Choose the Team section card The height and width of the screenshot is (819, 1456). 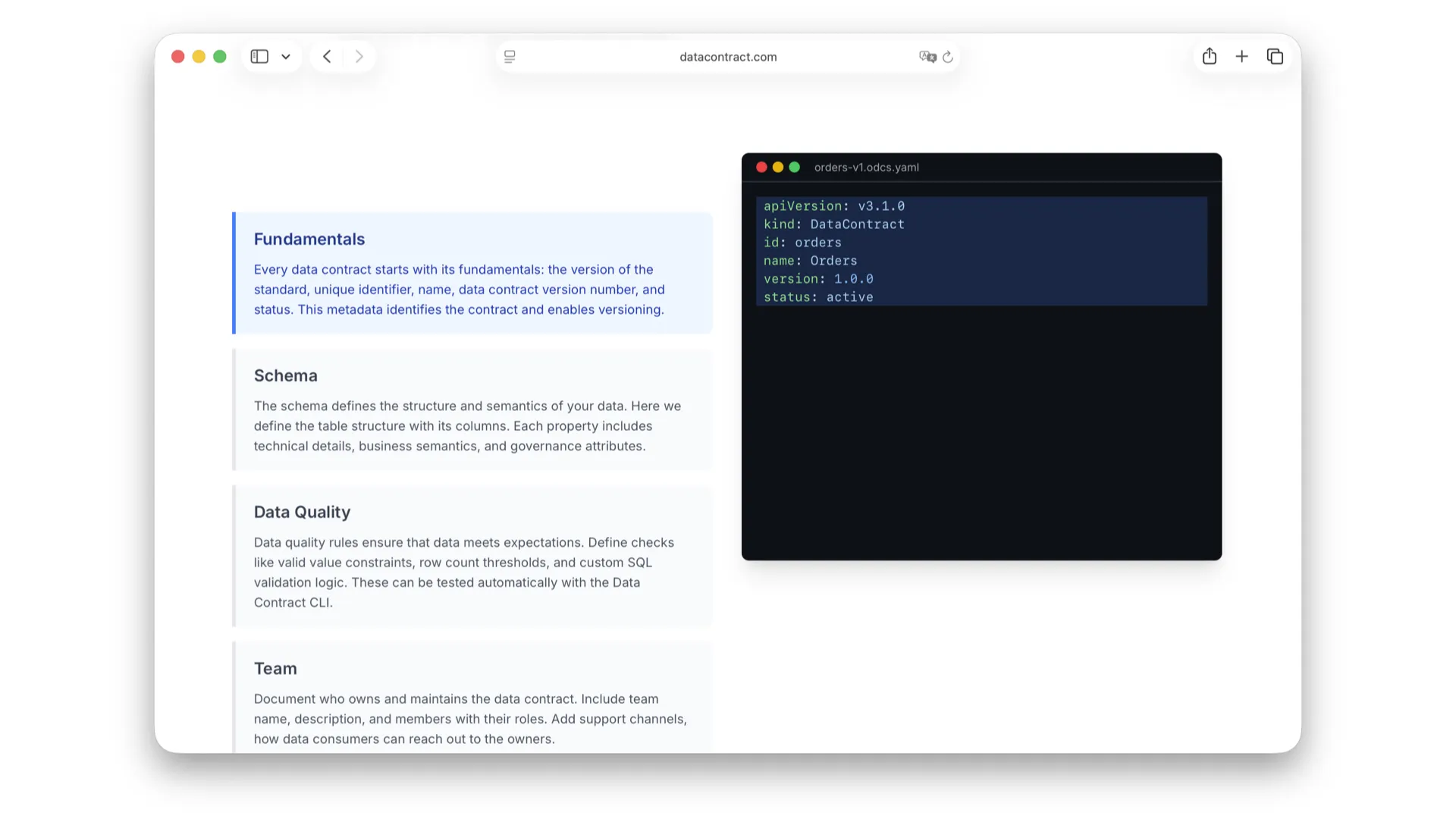[472, 698]
